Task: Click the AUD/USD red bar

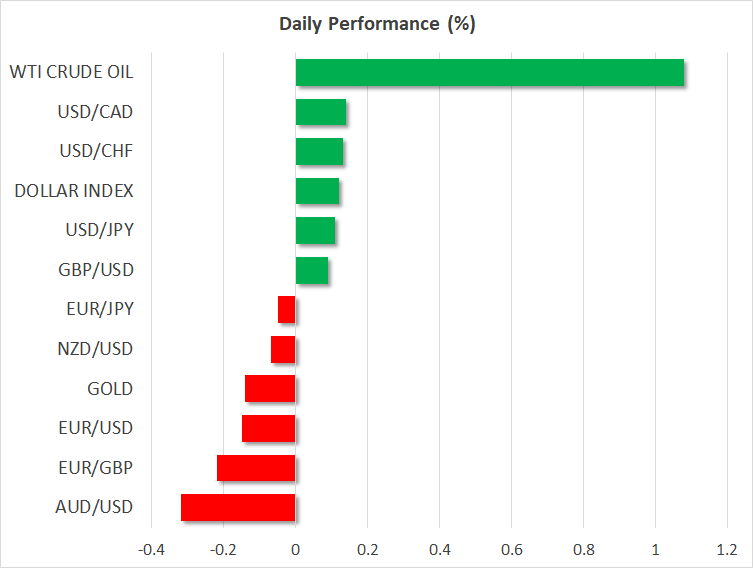Action: point(238,507)
